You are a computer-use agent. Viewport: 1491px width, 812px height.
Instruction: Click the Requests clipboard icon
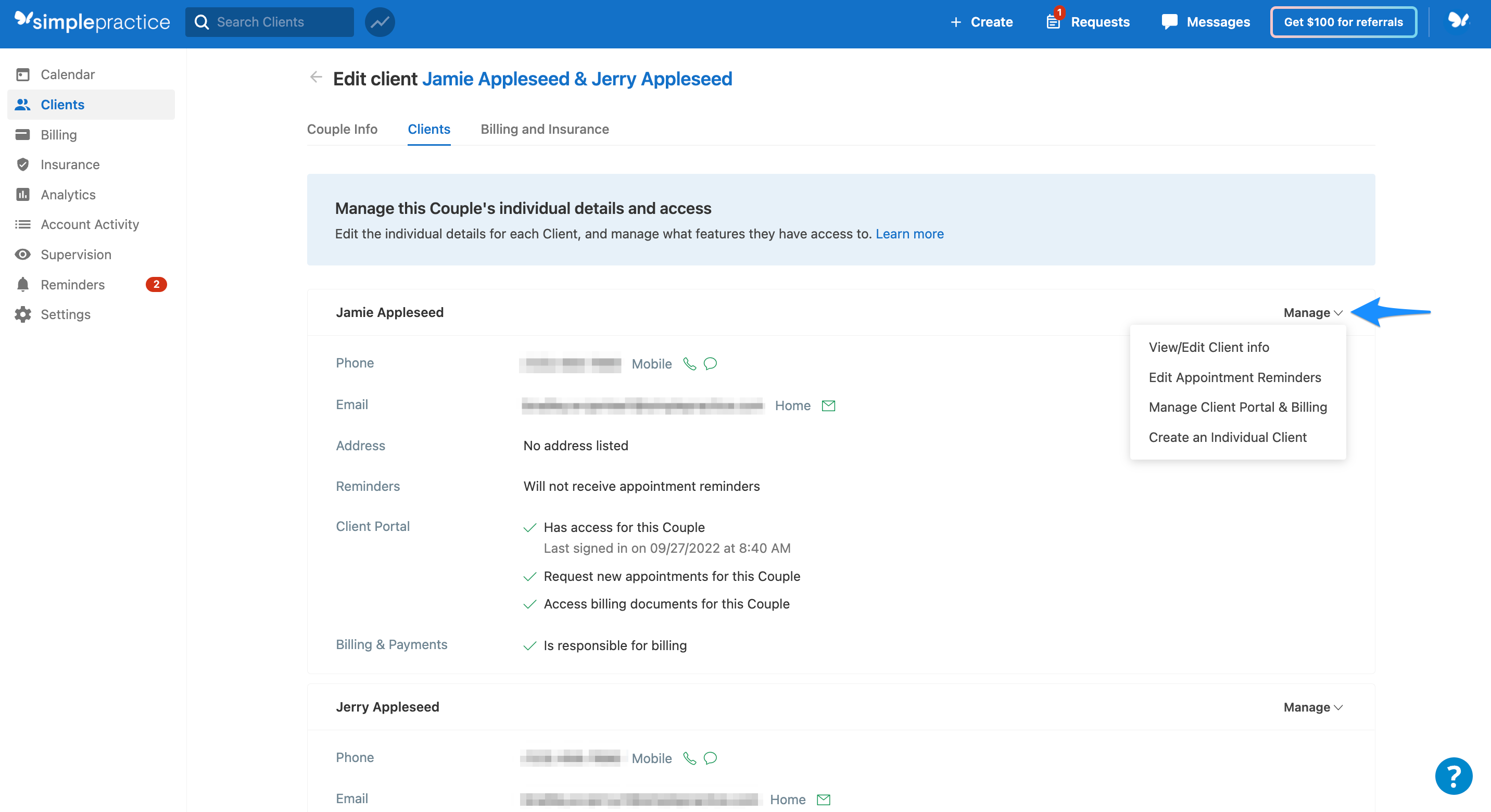point(1053,21)
